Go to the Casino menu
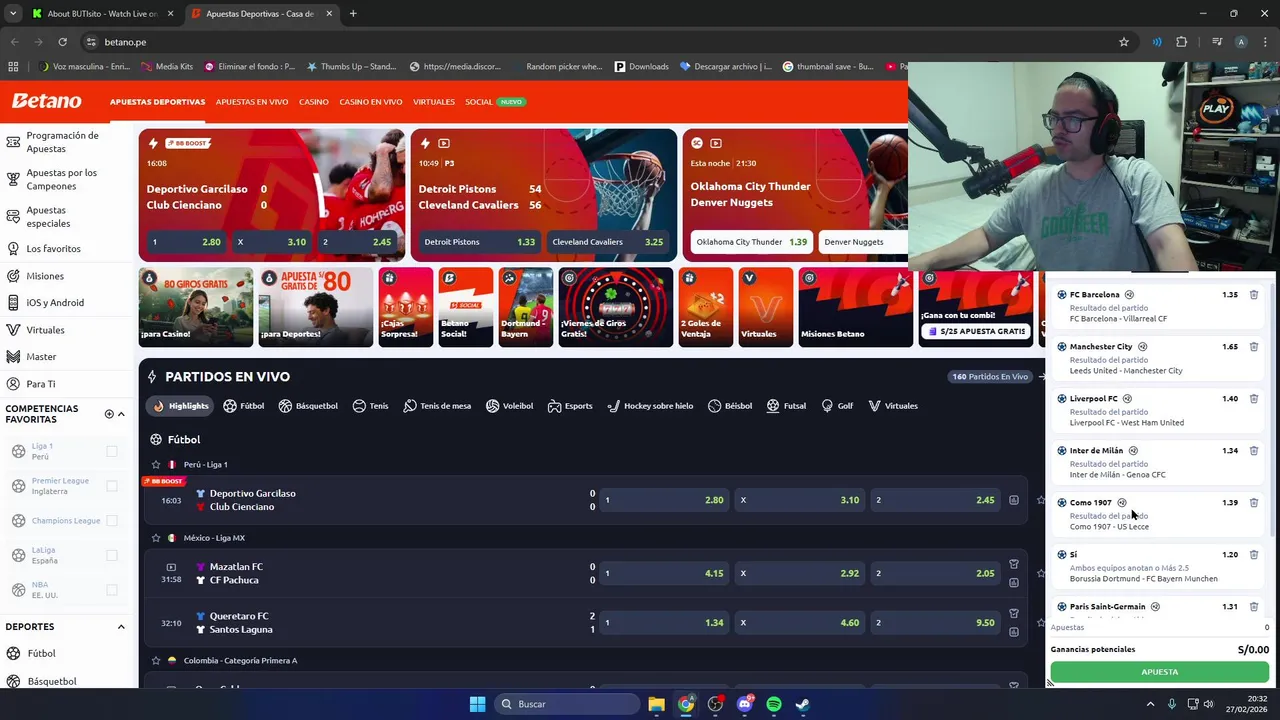 point(314,102)
